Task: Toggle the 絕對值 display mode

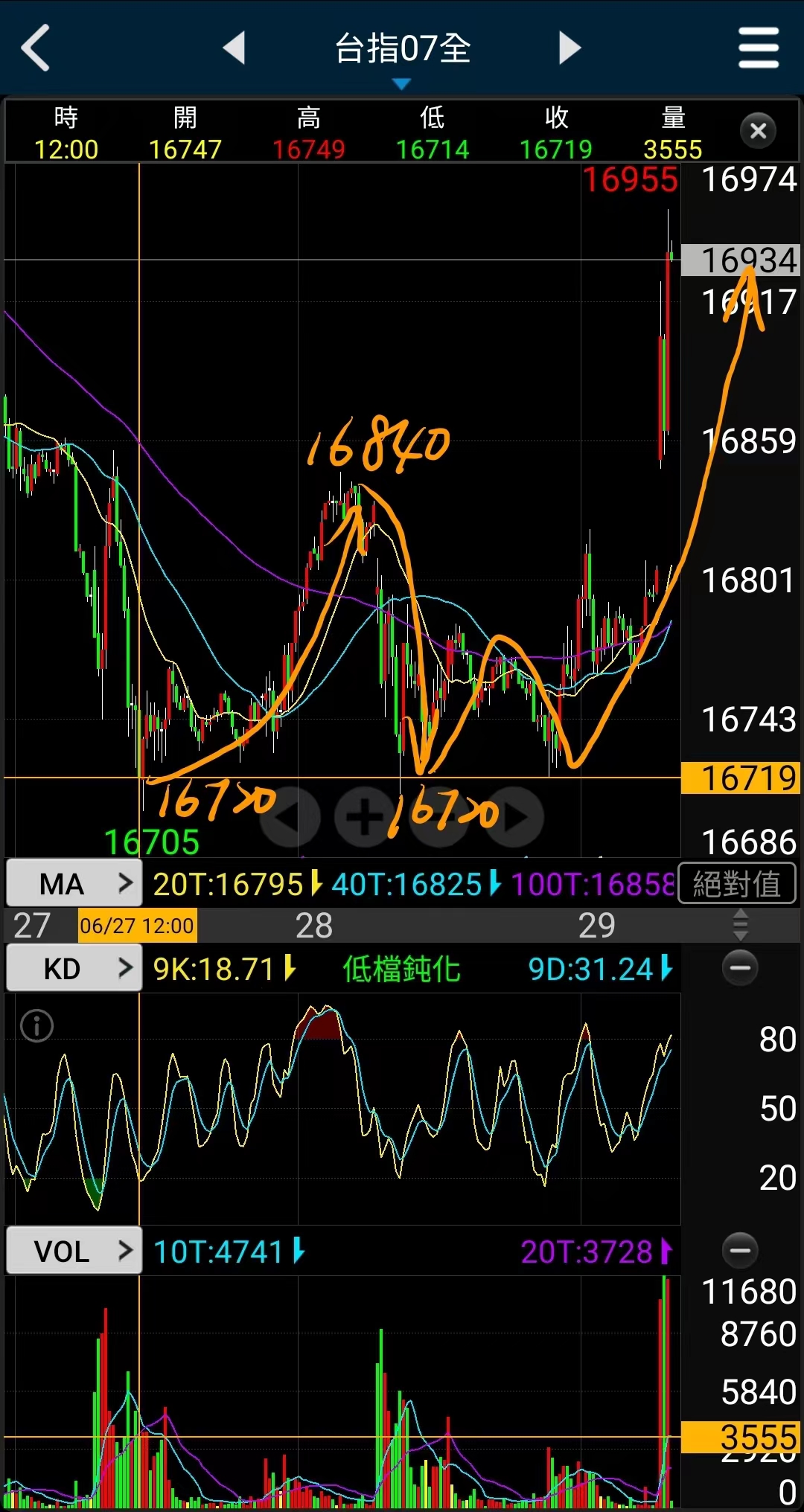Action: [x=737, y=884]
